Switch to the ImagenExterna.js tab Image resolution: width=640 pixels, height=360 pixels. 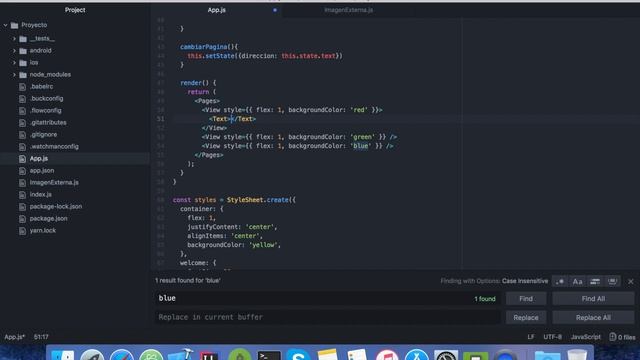[349, 10]
